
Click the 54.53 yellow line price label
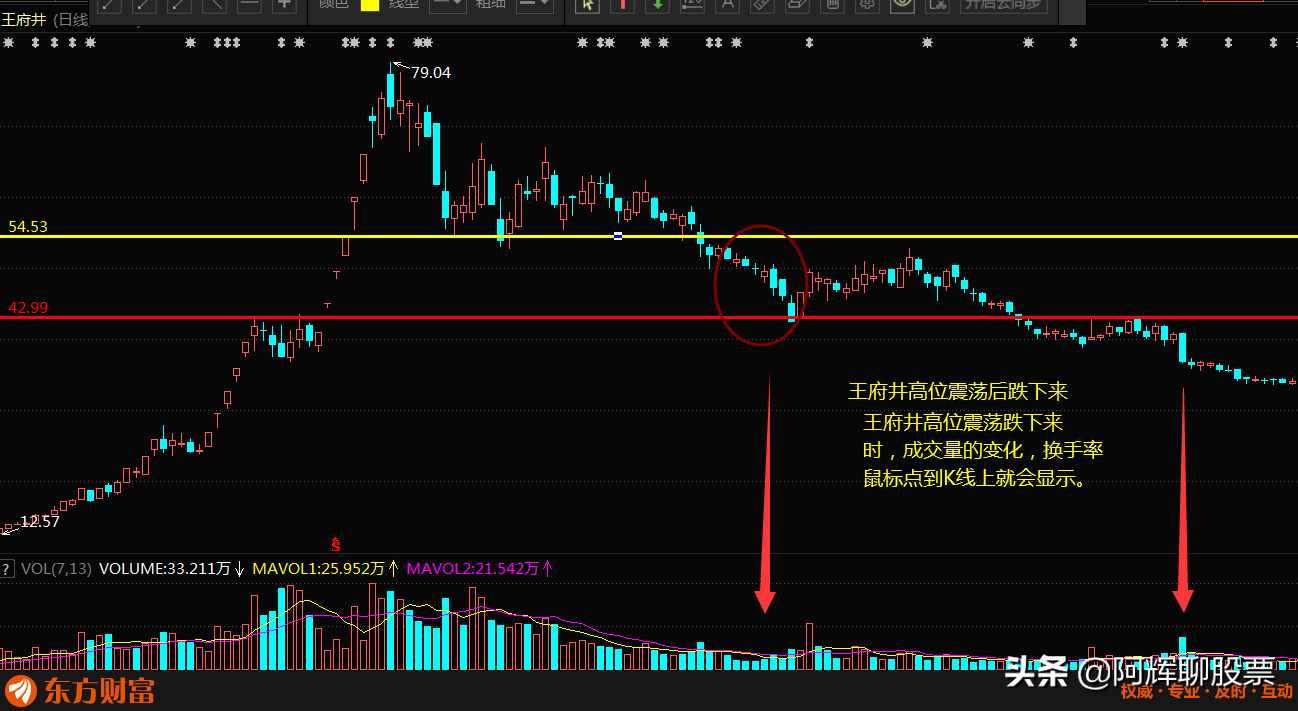click(28, 227)
